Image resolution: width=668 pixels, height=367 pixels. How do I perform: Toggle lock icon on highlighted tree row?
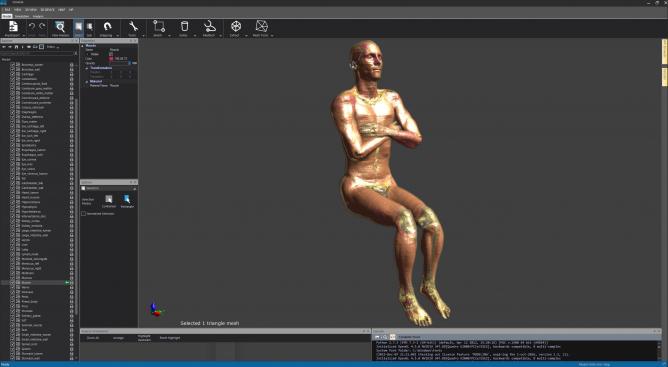click(72, 283)
